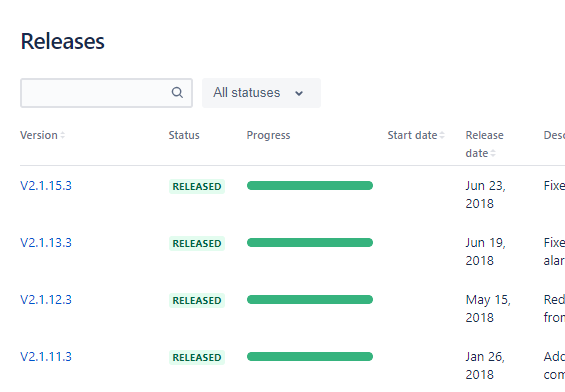Click progress bar of V2.1.11.3
This screenshot has width=565, height=392.
coord(310,356)
